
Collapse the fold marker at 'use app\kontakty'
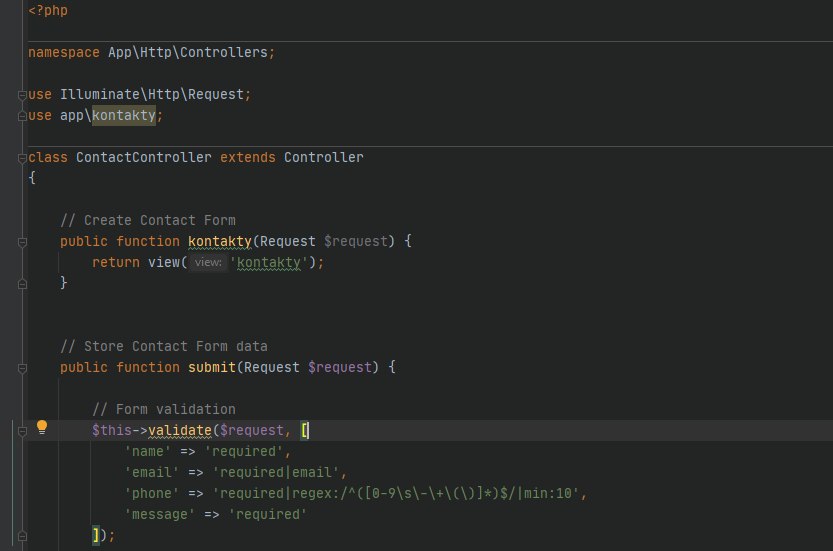(x=22, y=116)
